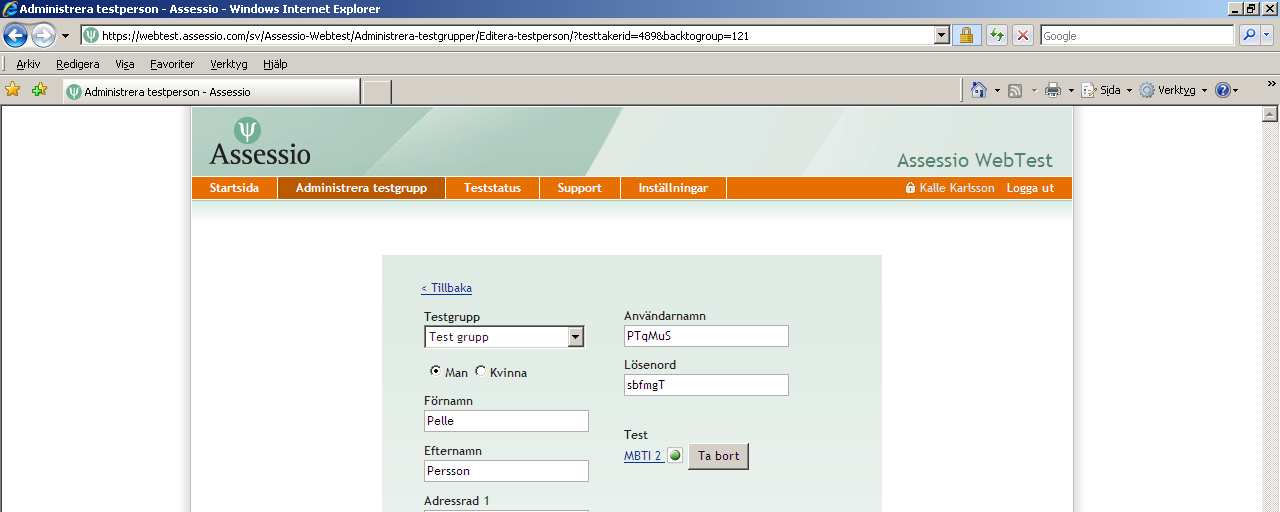Open the MBTI 2 test link
This screenshot has width=1280, height=512.
point(643,456)
